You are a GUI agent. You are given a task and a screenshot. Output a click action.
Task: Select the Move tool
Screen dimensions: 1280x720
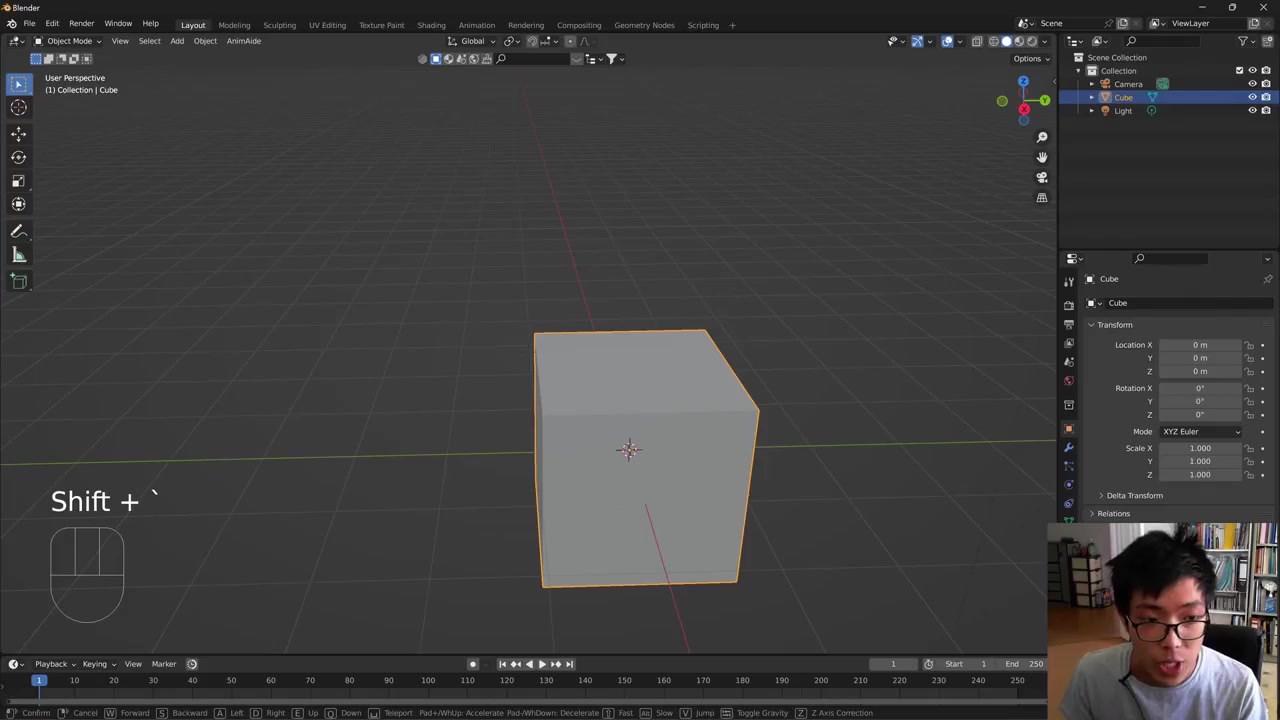point(18,133)
